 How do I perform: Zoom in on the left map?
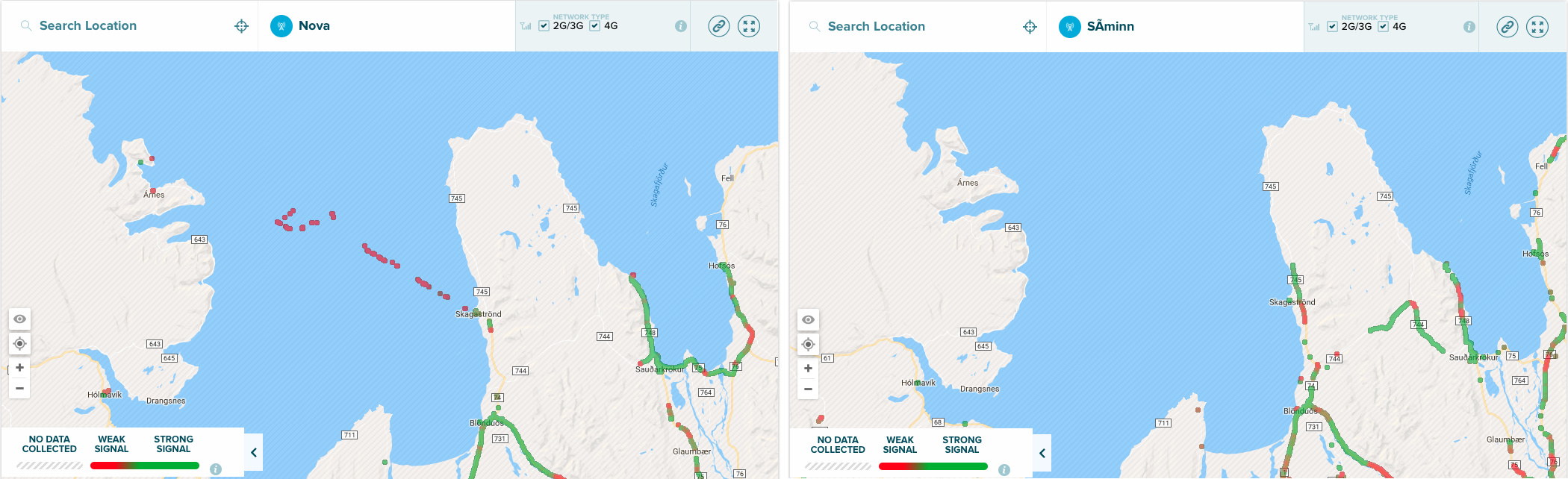click(x=20, y=368)
